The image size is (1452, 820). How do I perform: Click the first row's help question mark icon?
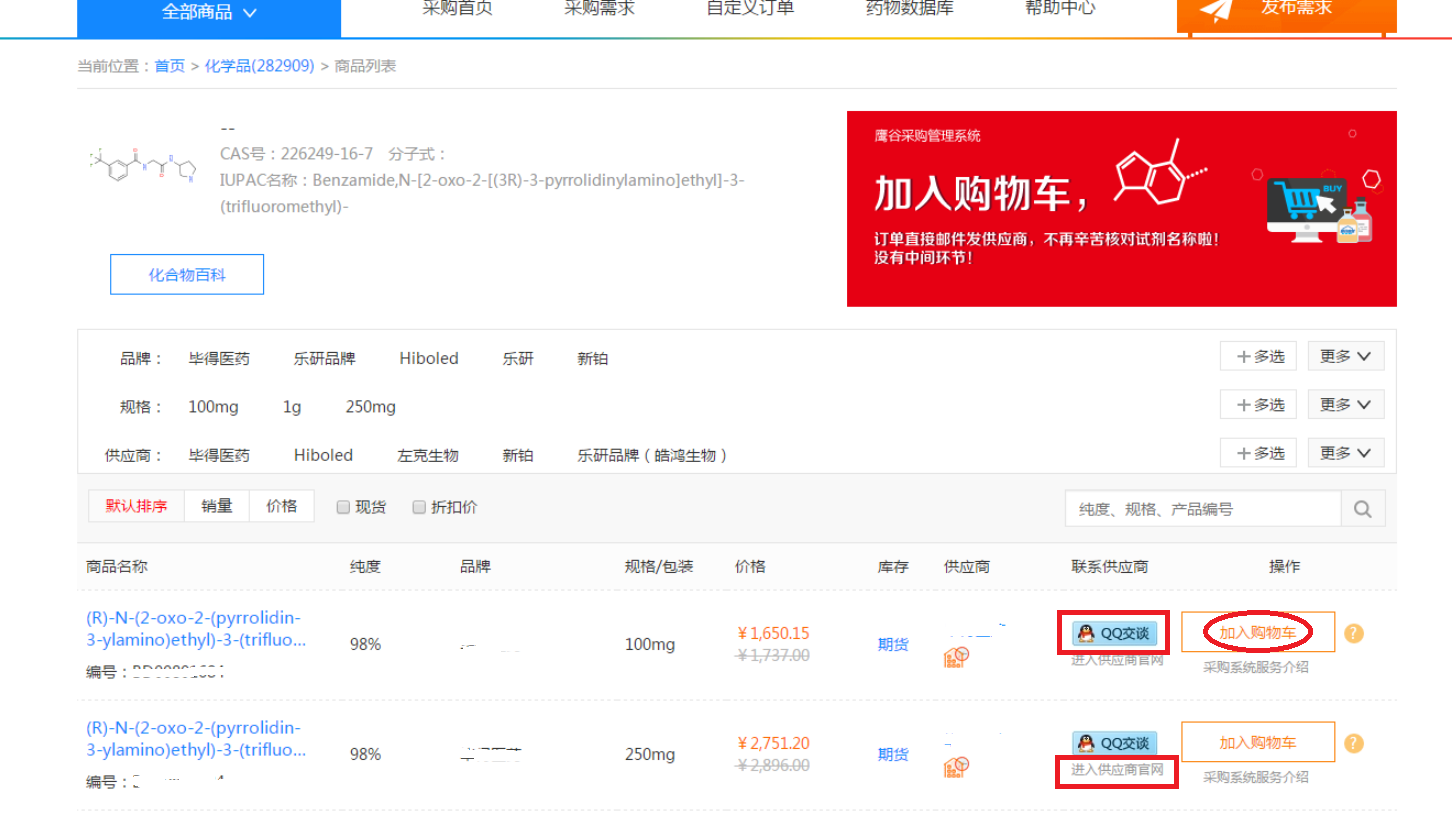(1354, 633)
